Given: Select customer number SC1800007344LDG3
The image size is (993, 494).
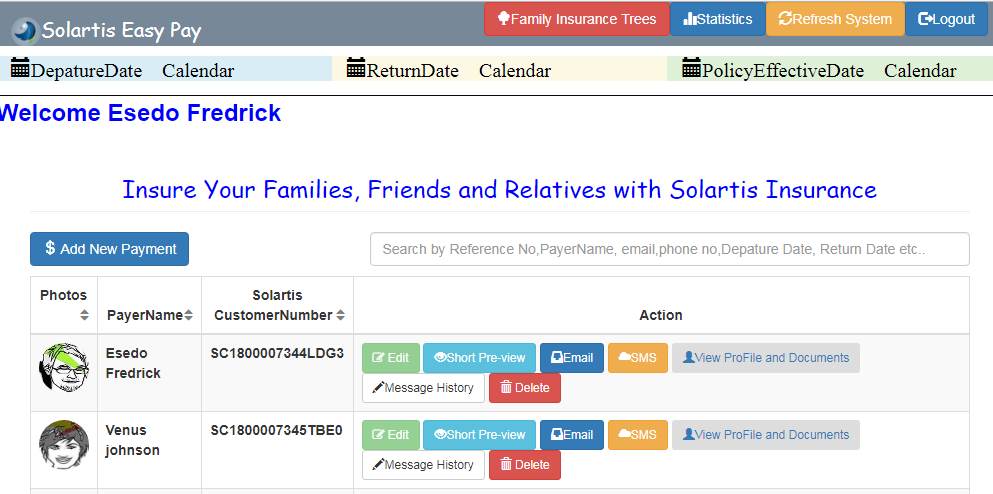Looking at the screenshot, I should coord(277,353).
